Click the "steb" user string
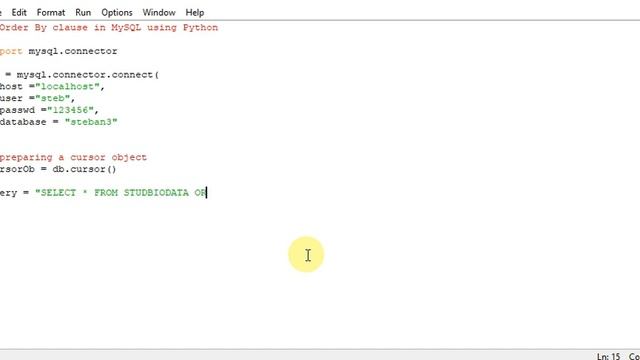 (52, 99)
